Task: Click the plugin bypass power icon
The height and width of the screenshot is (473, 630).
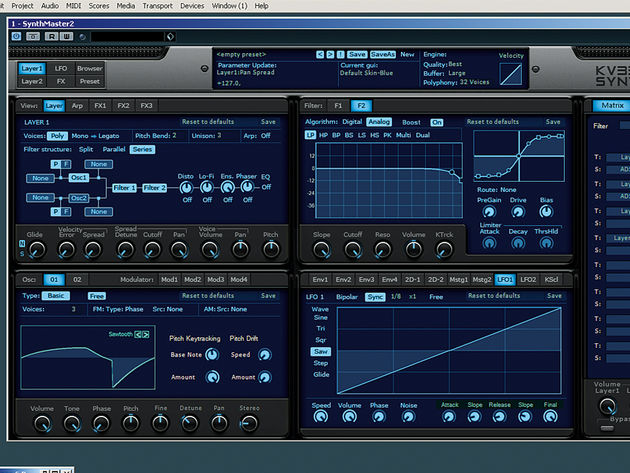Action: (x=16, y=36)
